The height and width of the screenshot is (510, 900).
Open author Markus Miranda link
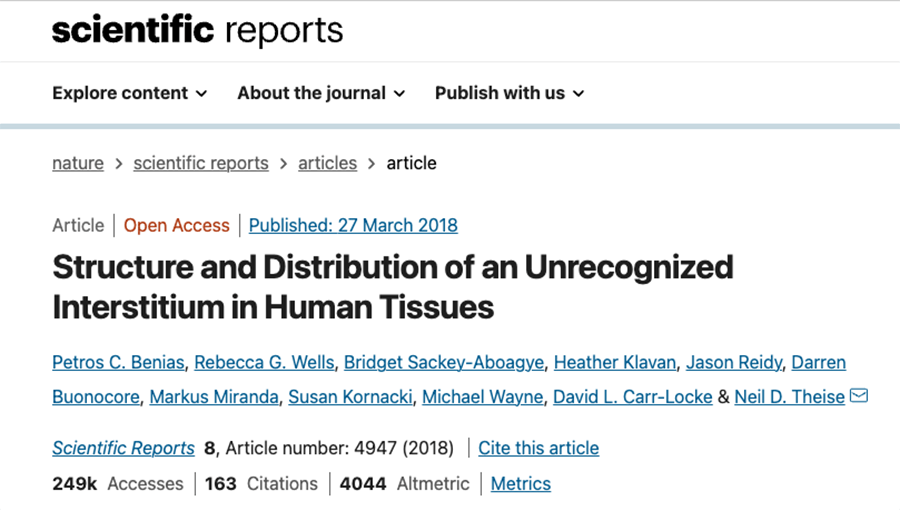pos(214,397)
